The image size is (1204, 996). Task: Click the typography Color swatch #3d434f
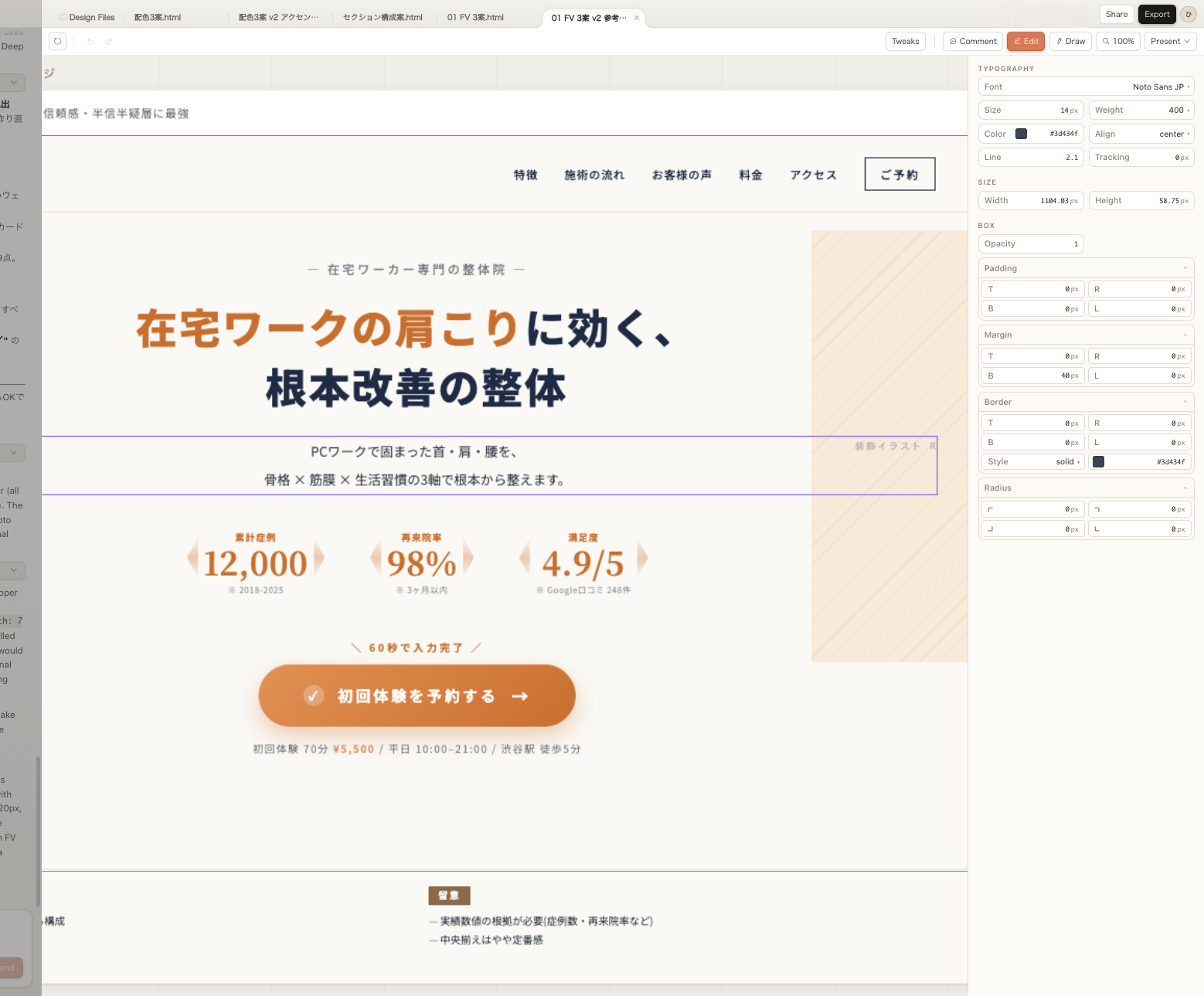(1019, 133)
